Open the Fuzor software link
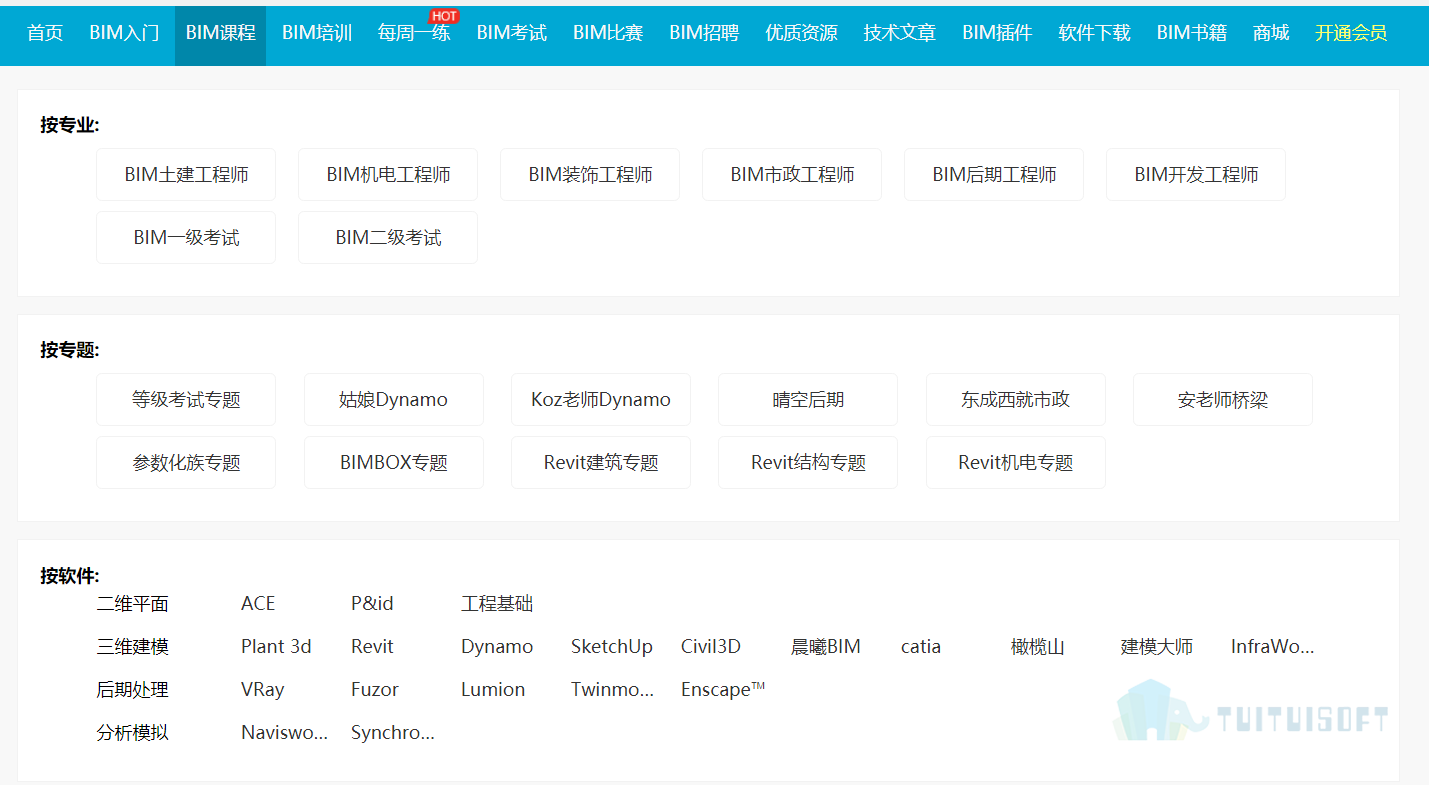Viewport: 1429px width, 785px height. click(x=375, y=690)
